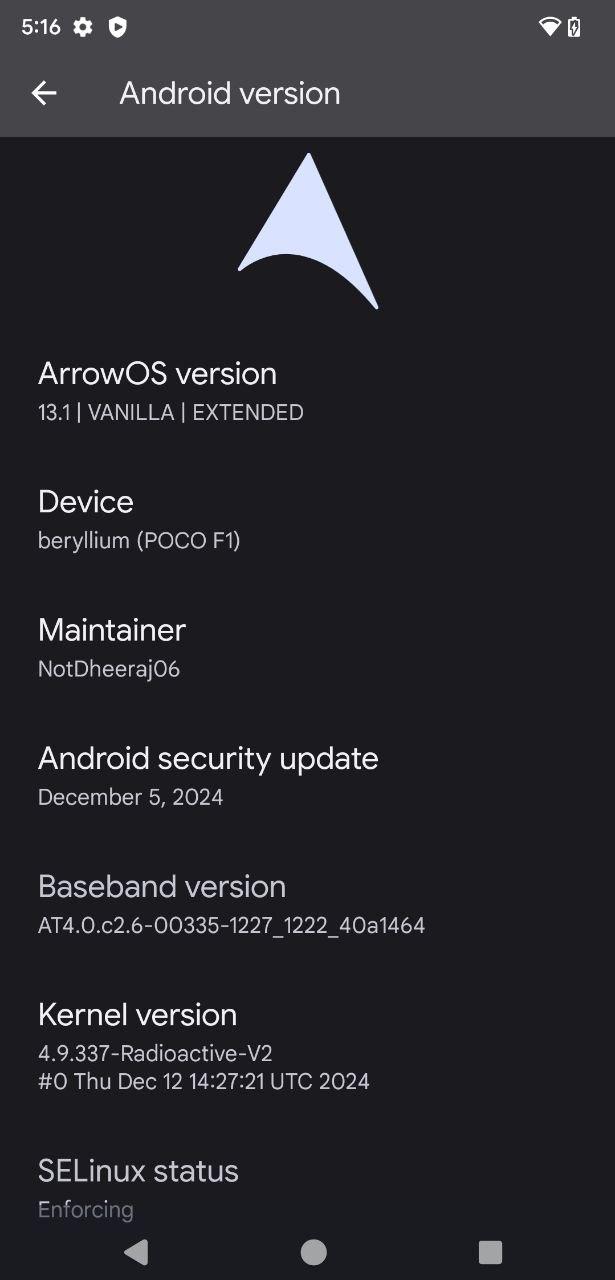615x1280 pixels.
Task: Tap the settings gear status icon
Action: click(83, 27)
